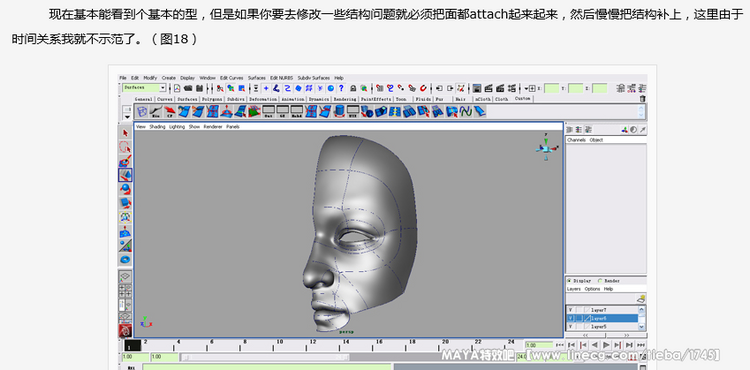750x370 pixels.
Task: Click select by component type icon
Action: click(242, 88)
